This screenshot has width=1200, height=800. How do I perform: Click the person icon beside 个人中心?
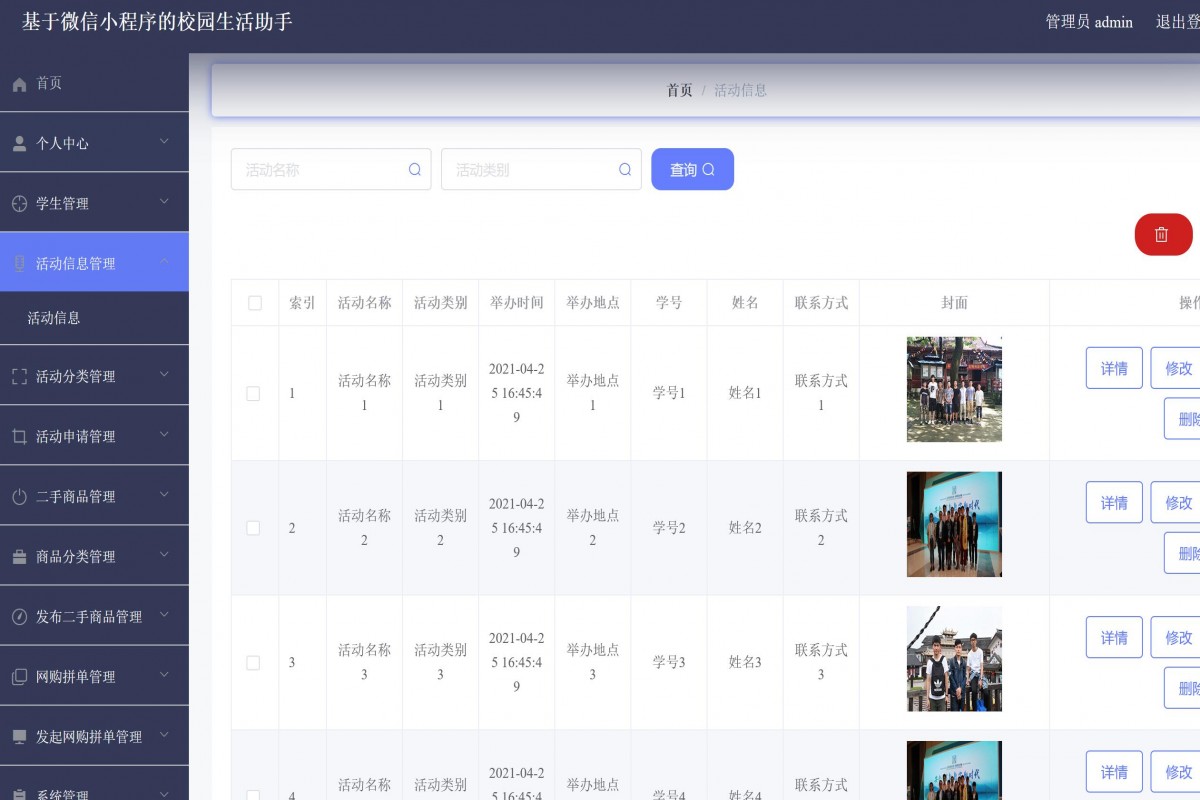19,144
